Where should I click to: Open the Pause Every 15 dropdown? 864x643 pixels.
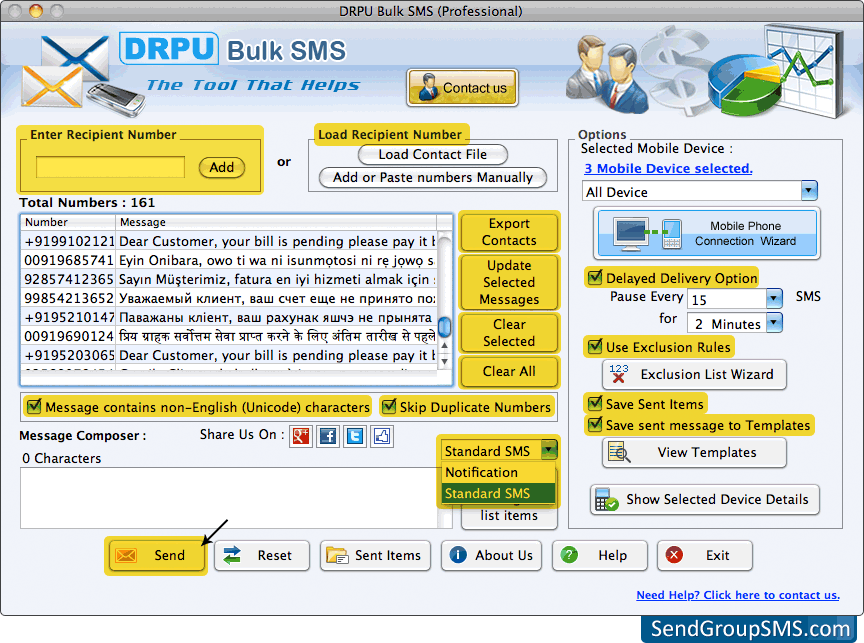774,299
